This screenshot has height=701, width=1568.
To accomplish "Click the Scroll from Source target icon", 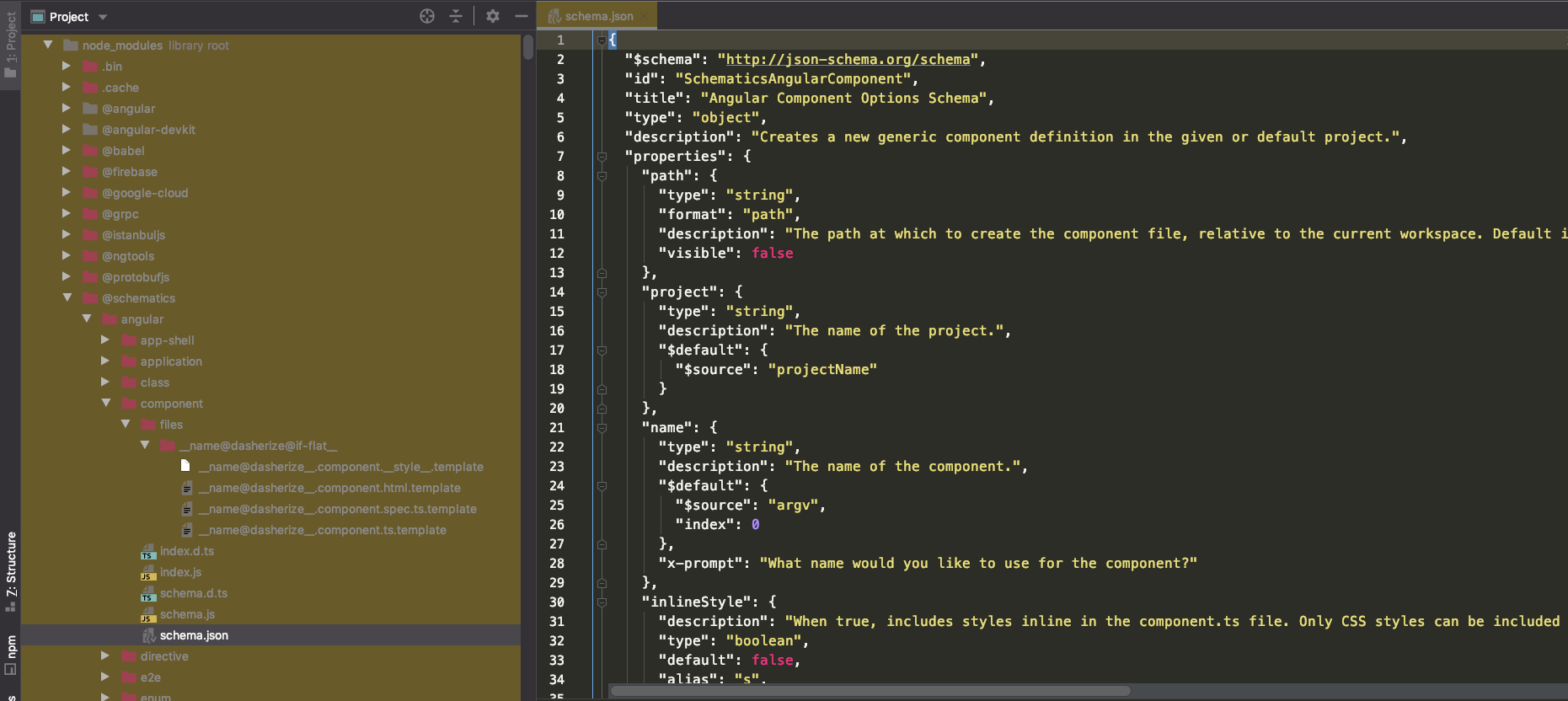I will (427, 16).
